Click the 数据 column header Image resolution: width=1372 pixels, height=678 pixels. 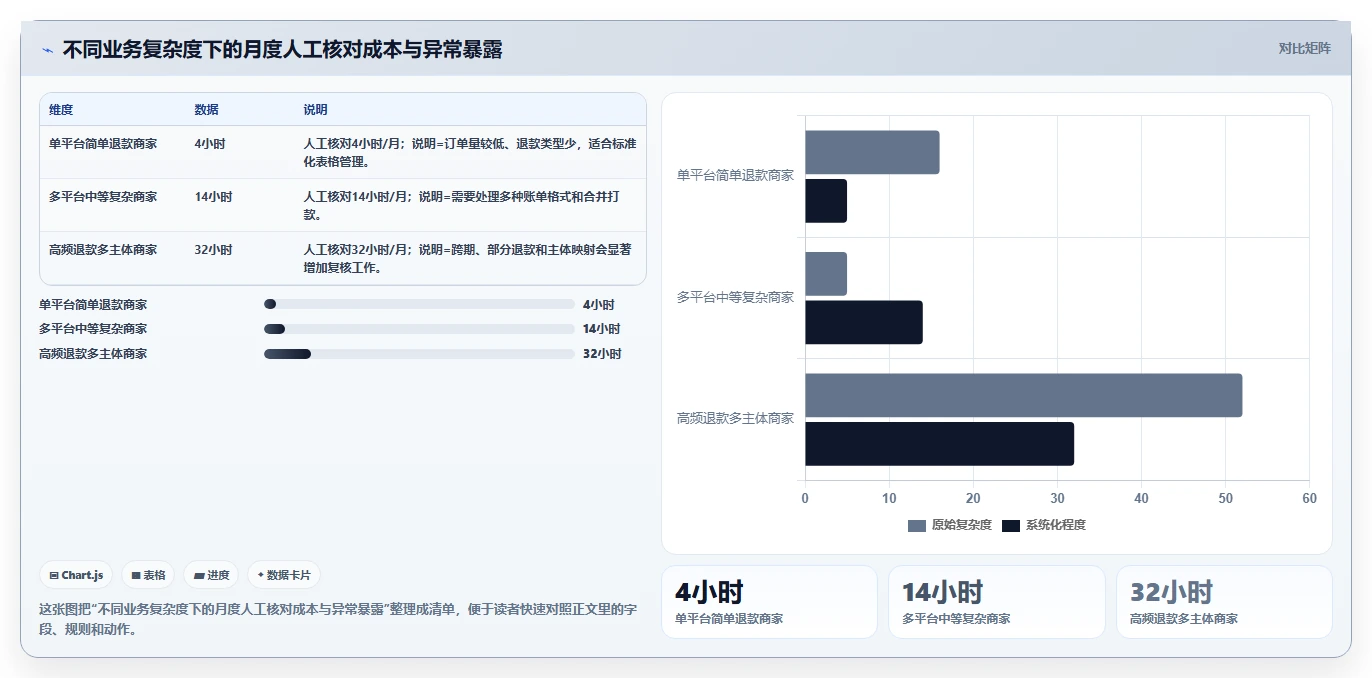click(x=207, y=110)
